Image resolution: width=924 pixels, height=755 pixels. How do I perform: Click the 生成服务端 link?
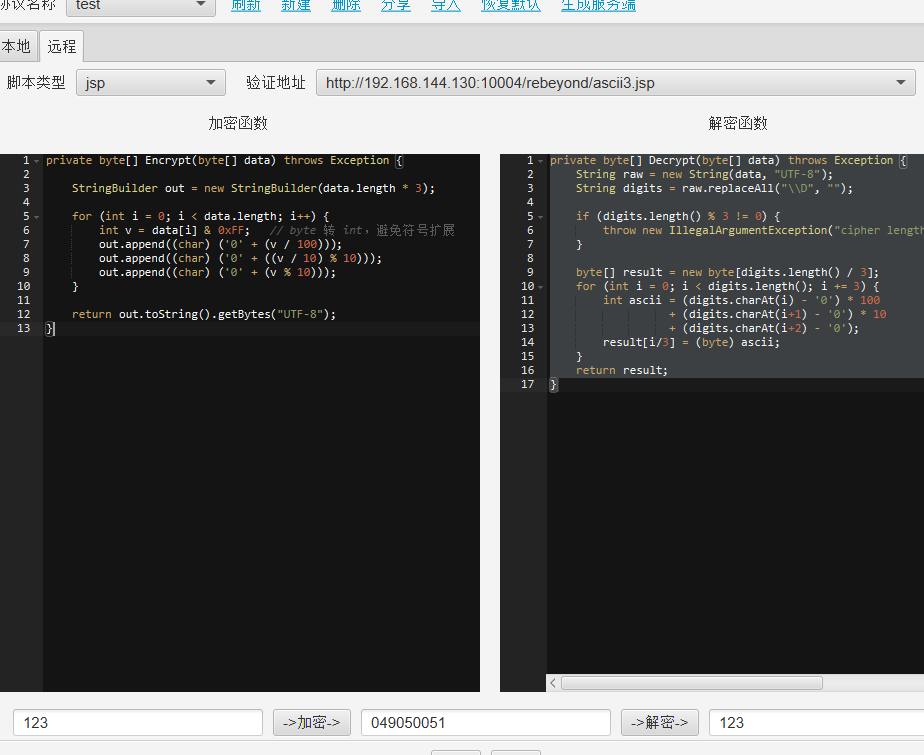(598, 5)
